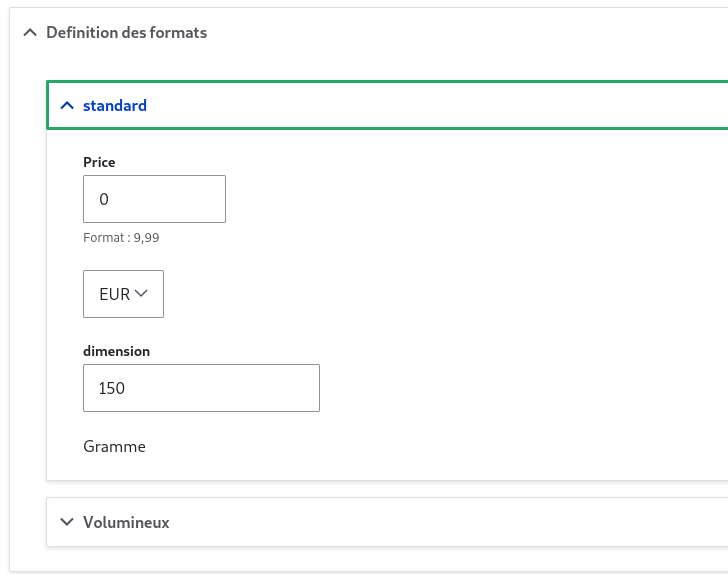Click the blue chevron next to standard
728x574 pixels.
click(x=67, y=105)
